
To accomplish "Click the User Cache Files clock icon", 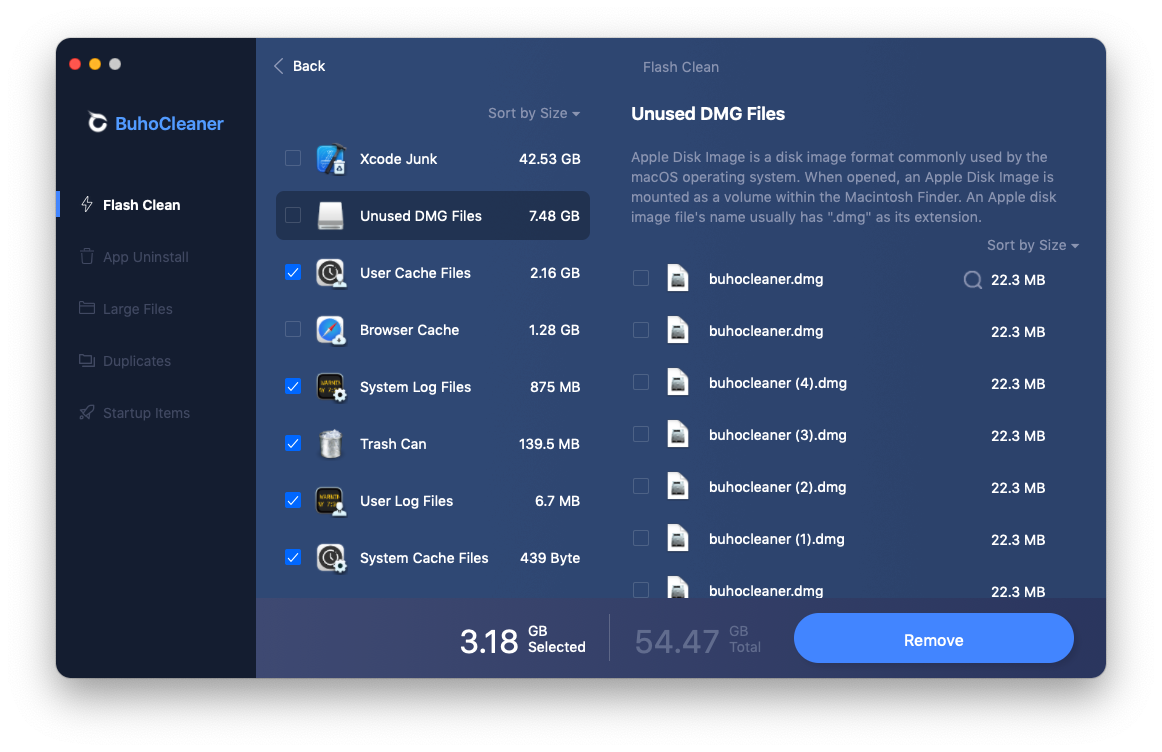I will click(x=331, y=273).
